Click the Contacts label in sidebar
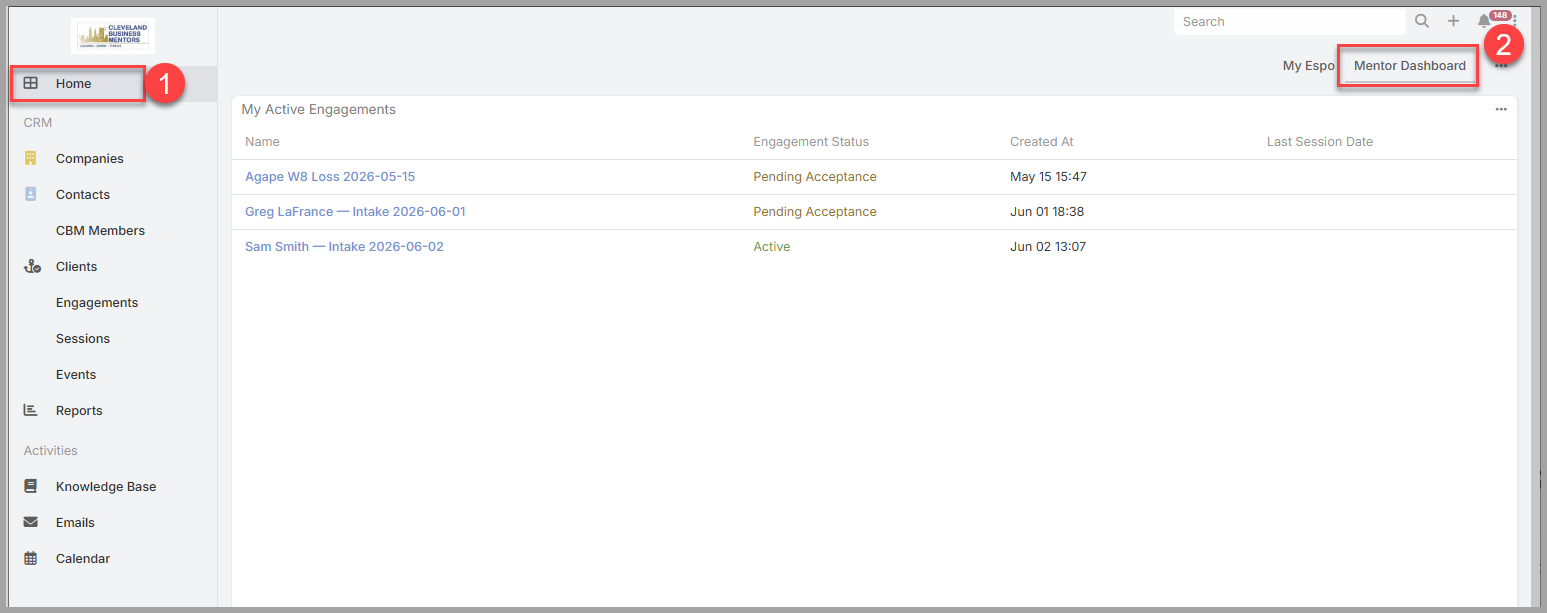Image resolution: width=1547 pixels, height=613 pixels. tap(83, 195)
